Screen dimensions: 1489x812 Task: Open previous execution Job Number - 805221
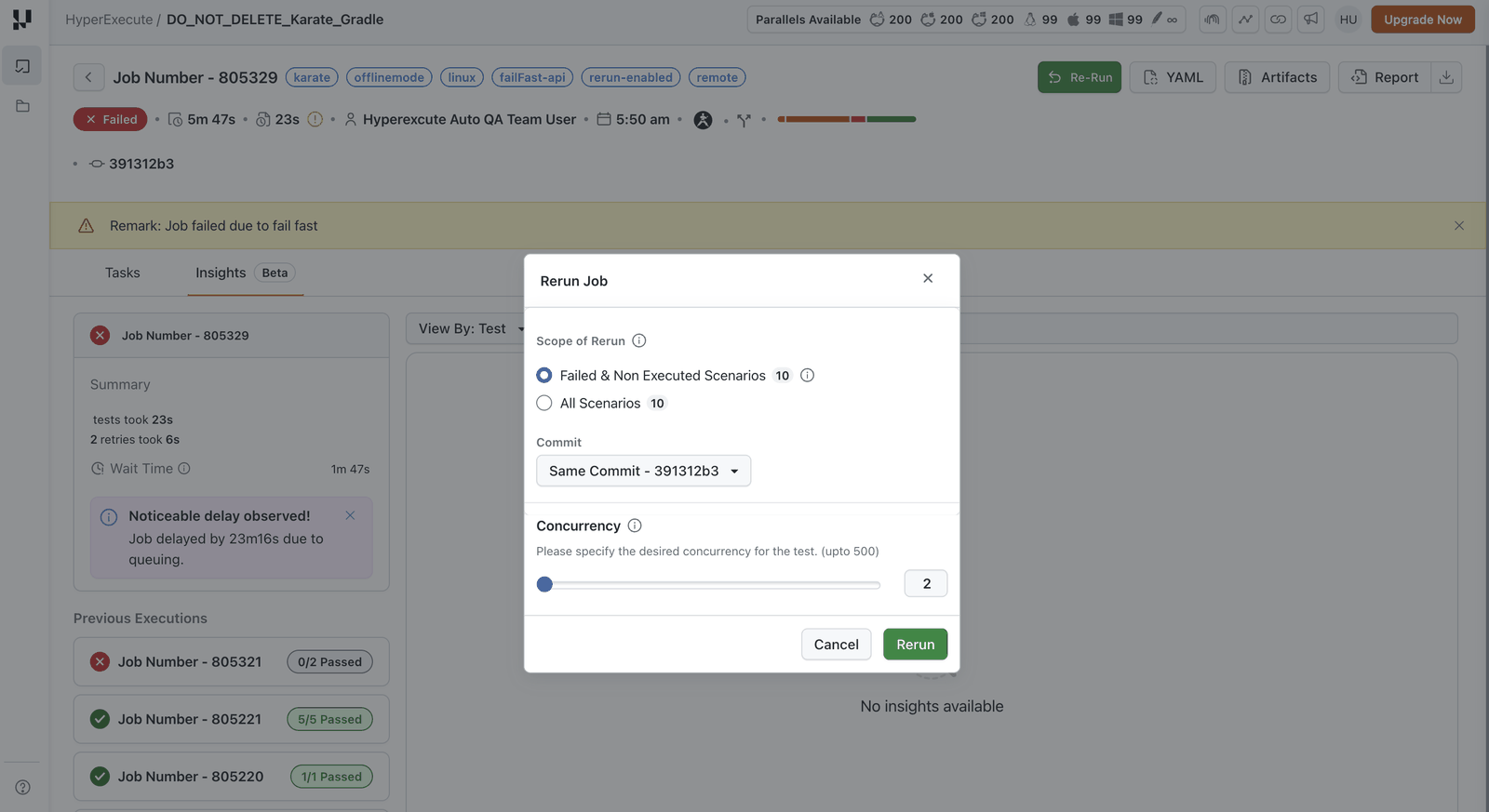pos(232,720)
